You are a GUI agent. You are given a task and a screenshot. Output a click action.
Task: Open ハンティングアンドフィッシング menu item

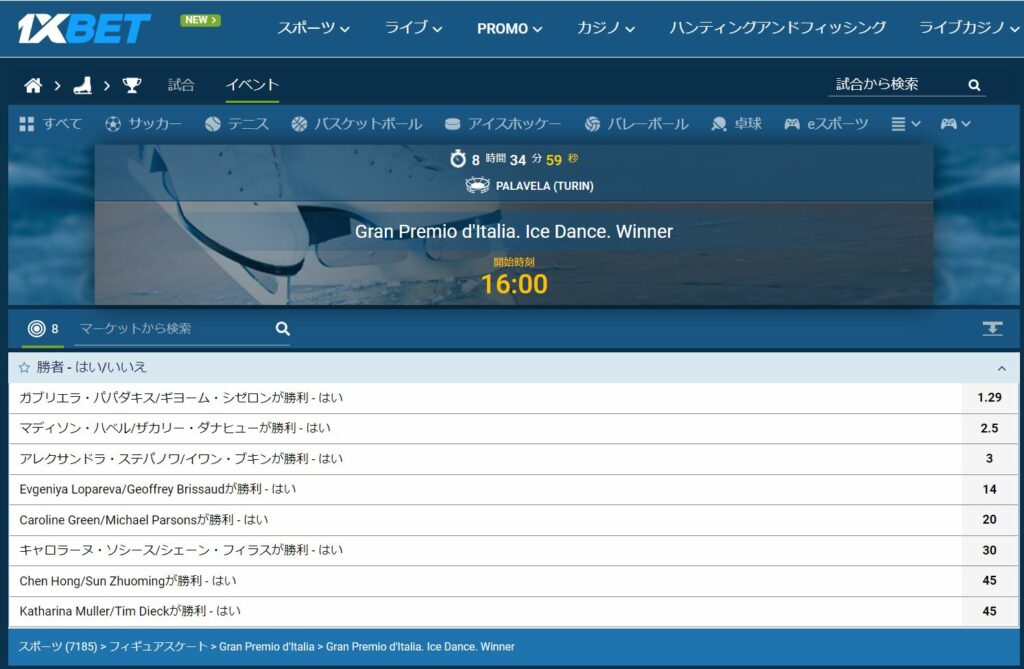[777, 28]
